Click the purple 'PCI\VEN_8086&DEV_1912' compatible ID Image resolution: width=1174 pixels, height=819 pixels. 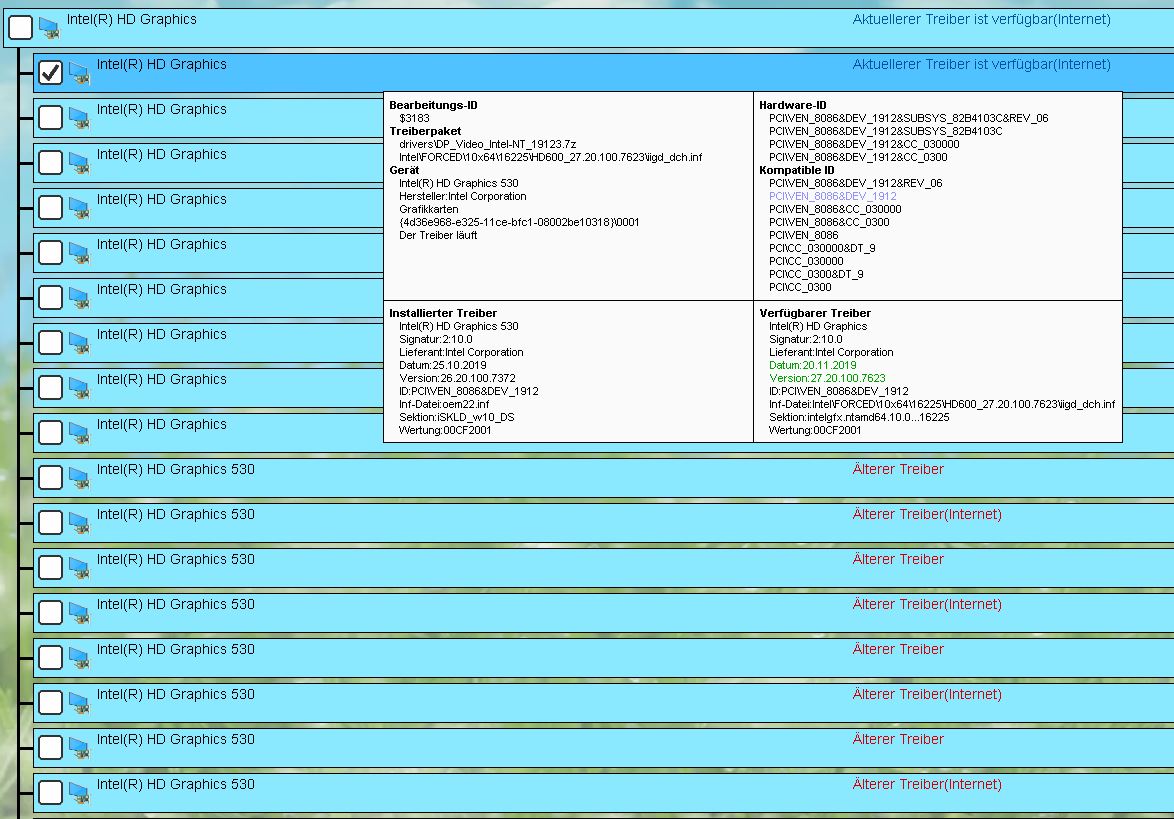(x=833, y=196)
